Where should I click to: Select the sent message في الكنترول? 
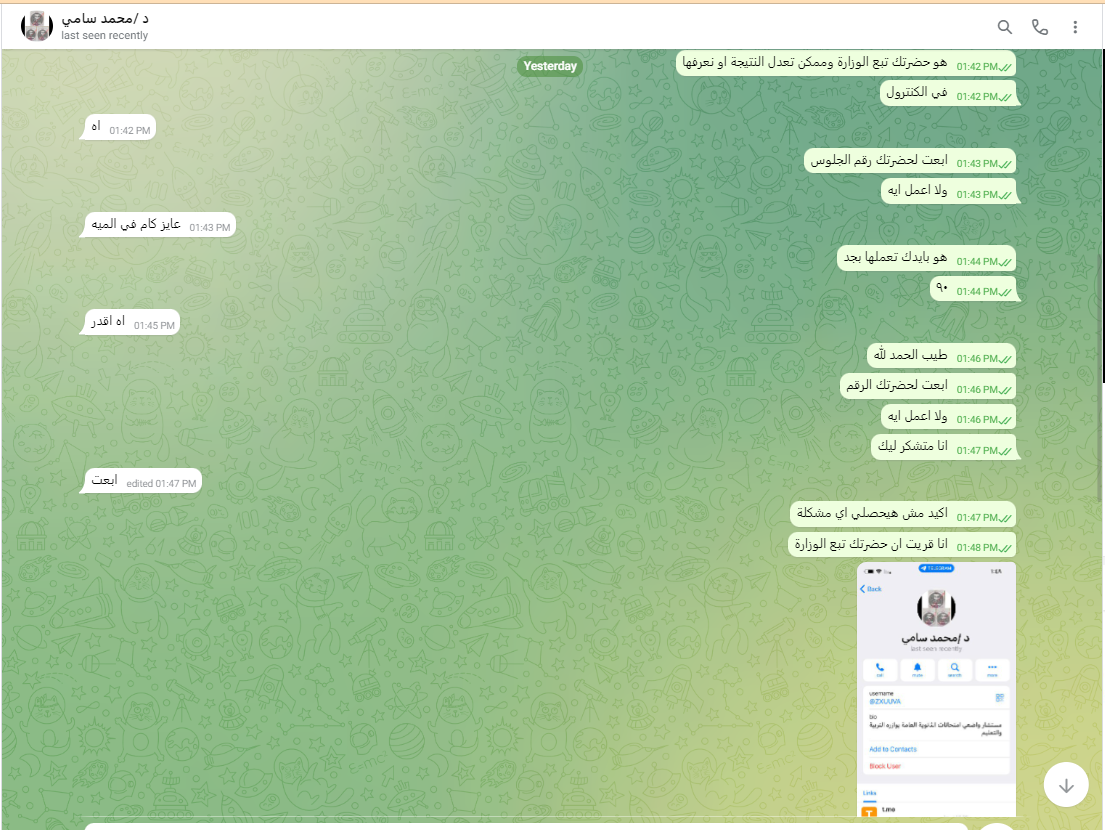949,94
